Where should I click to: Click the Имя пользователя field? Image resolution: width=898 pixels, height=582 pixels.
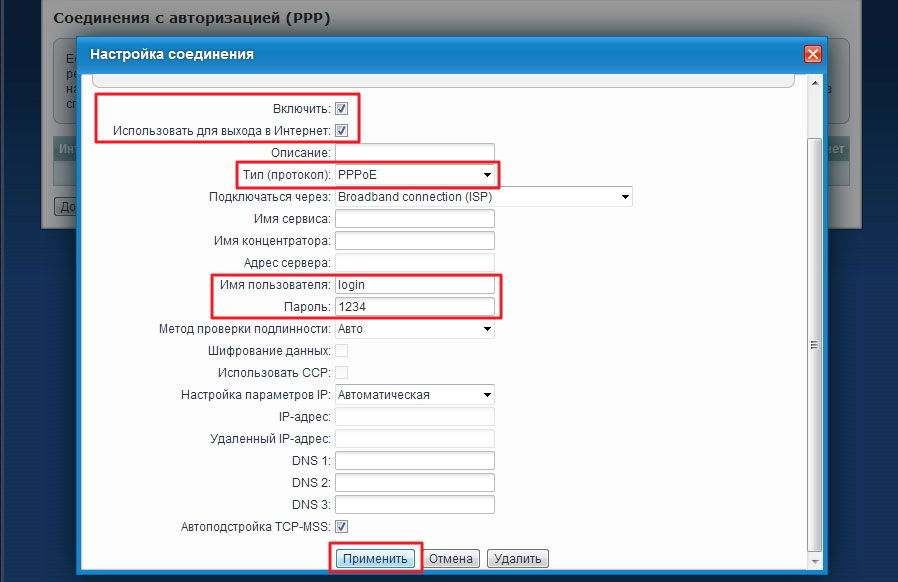[x=415, y=285]
